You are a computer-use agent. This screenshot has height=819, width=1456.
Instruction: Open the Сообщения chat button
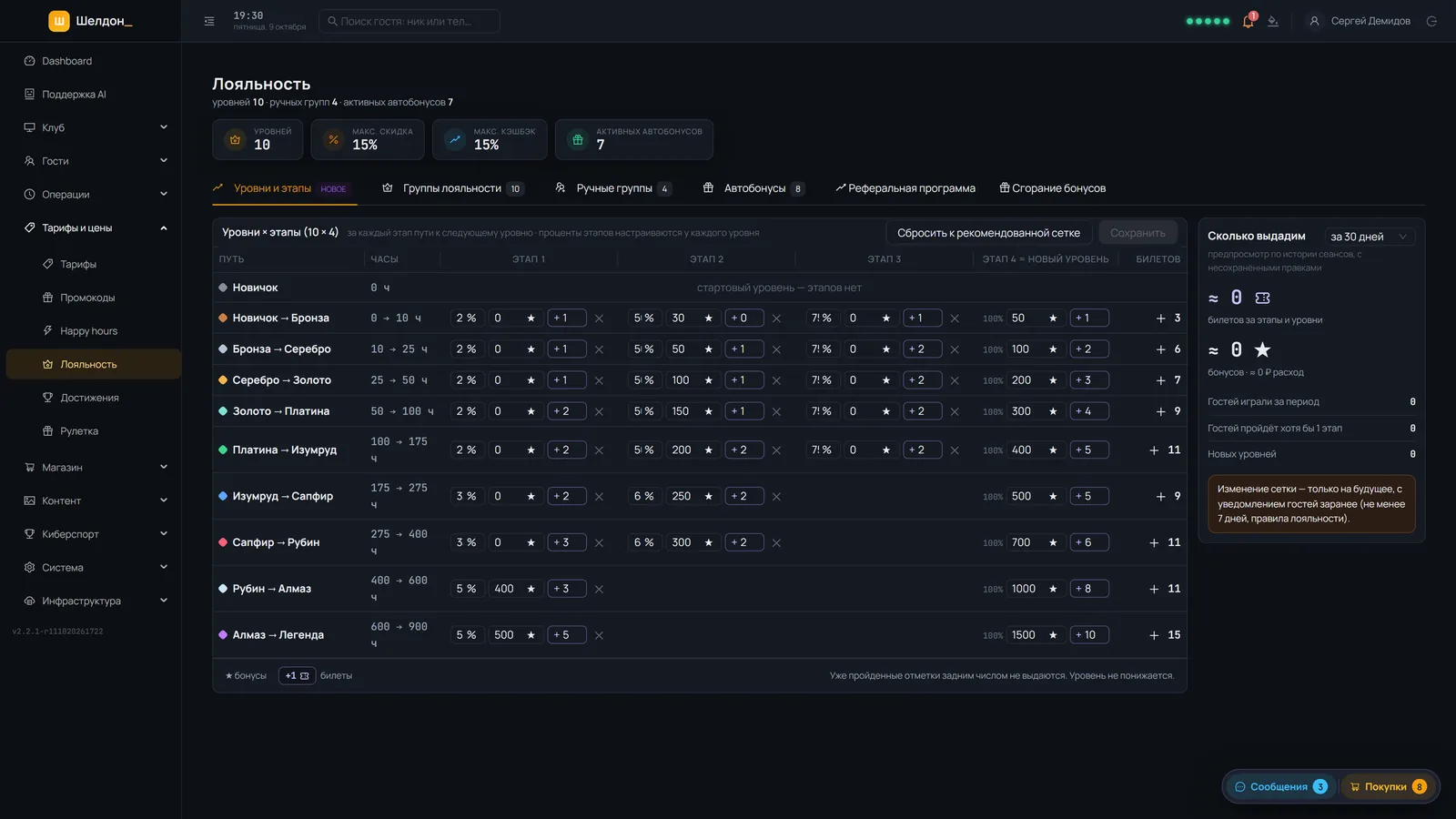pos(1280,787)
